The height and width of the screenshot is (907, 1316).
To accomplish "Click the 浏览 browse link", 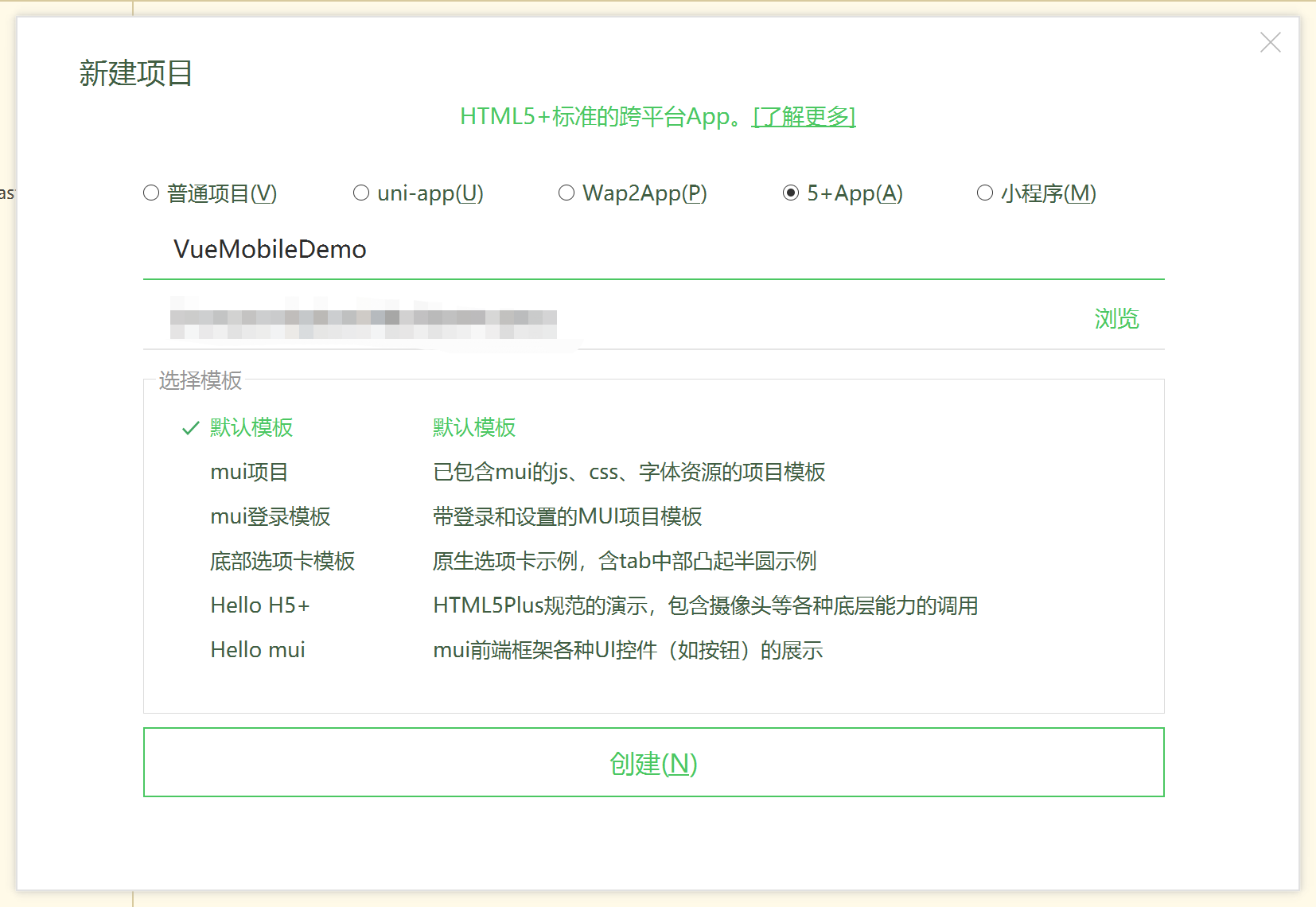I will (1117, 319).
